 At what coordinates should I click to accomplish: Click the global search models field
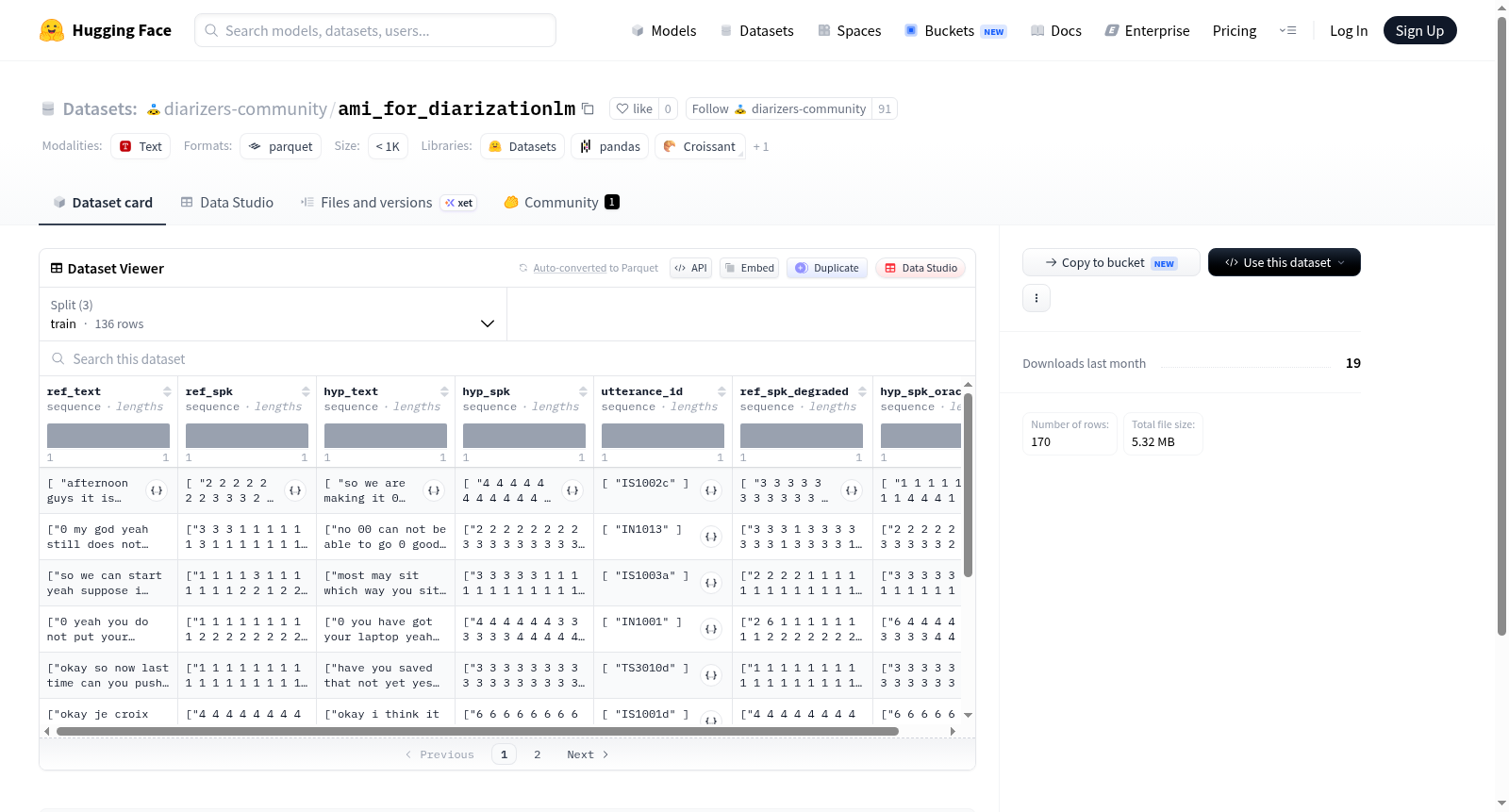(x=375, y=30)
